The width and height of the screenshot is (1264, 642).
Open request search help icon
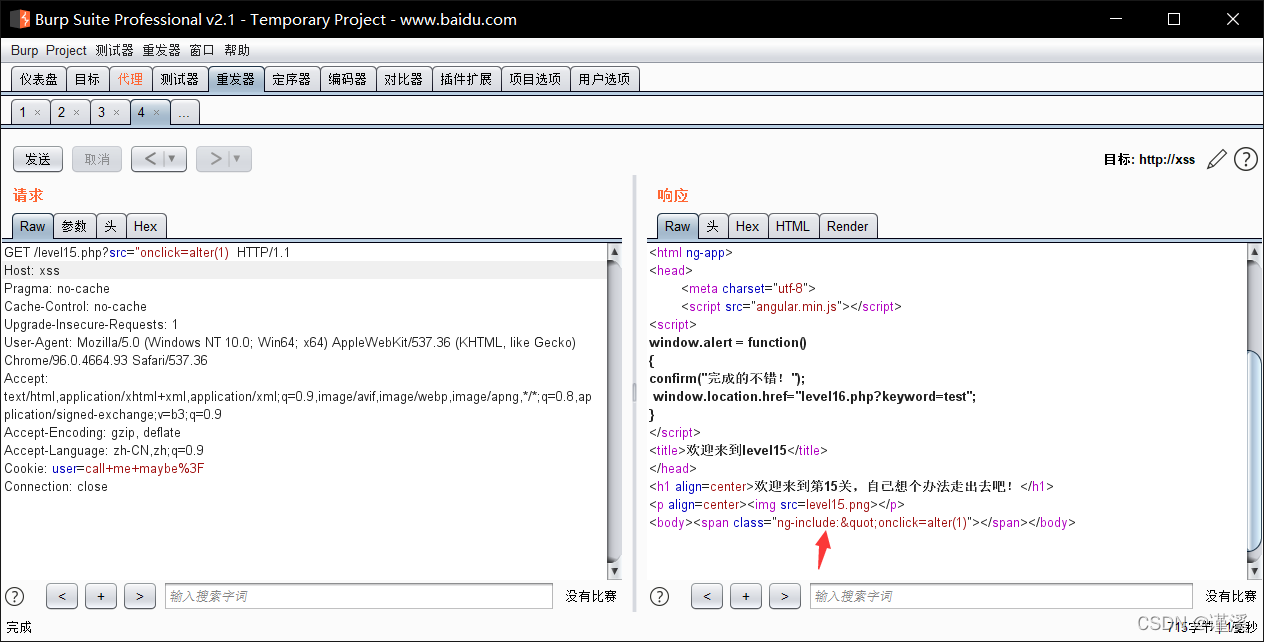click(x=15, y=596)
